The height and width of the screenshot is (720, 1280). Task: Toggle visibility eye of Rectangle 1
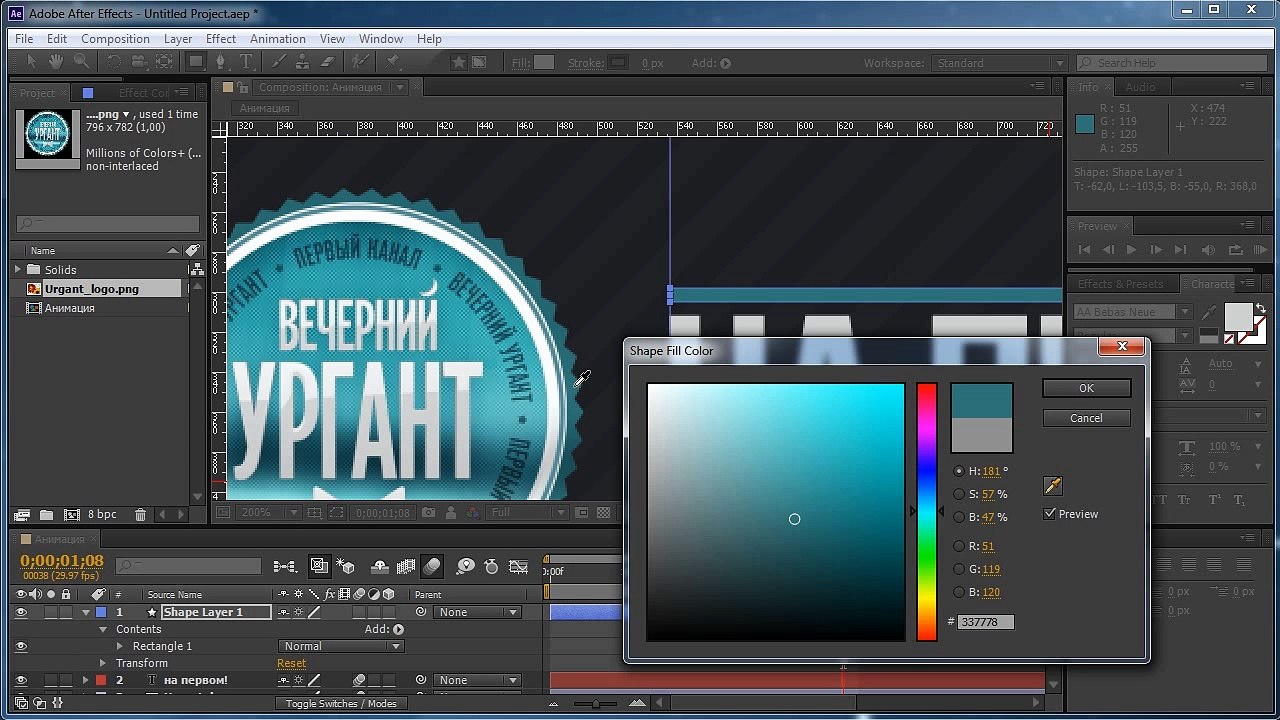pos(21,646)
